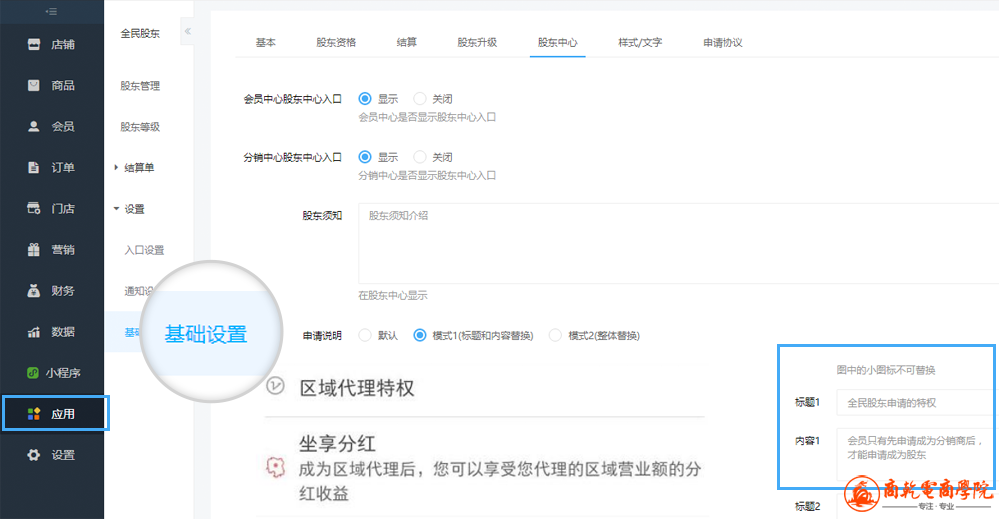Click the 设置 gear icon in sidebar
The height and width of the screenshot is (519, 999).
point(34,455)
